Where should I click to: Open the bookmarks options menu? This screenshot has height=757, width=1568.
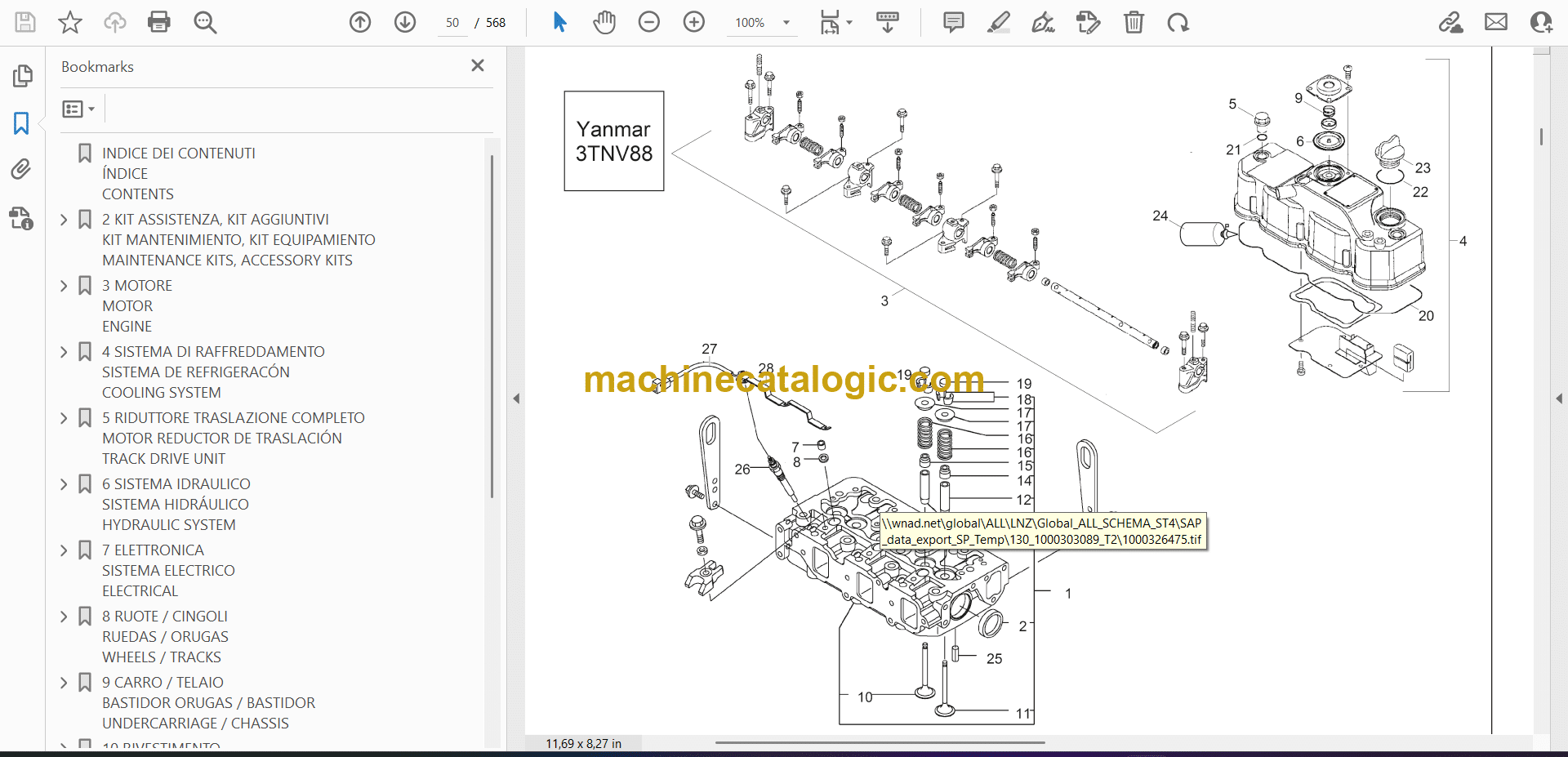[78, 109]
